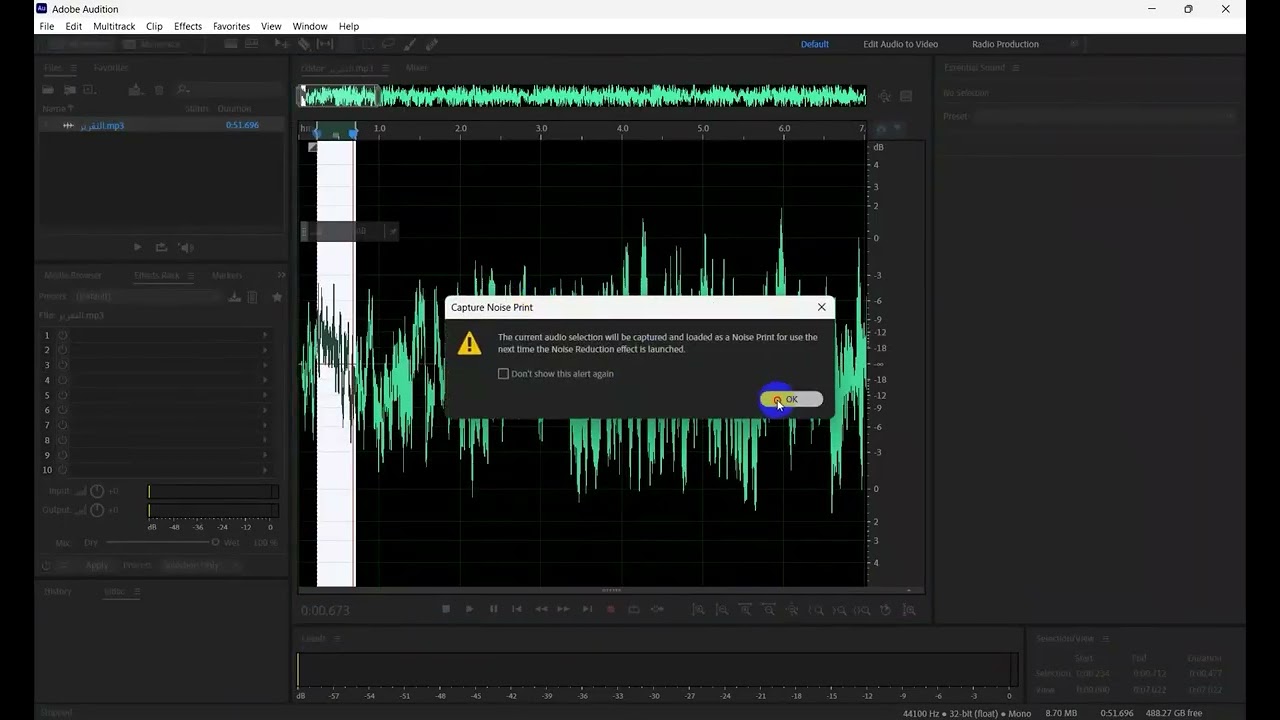Click the trash icon in the Files panel
This screenshot has width=1280, height=720.
click(158, 90)
